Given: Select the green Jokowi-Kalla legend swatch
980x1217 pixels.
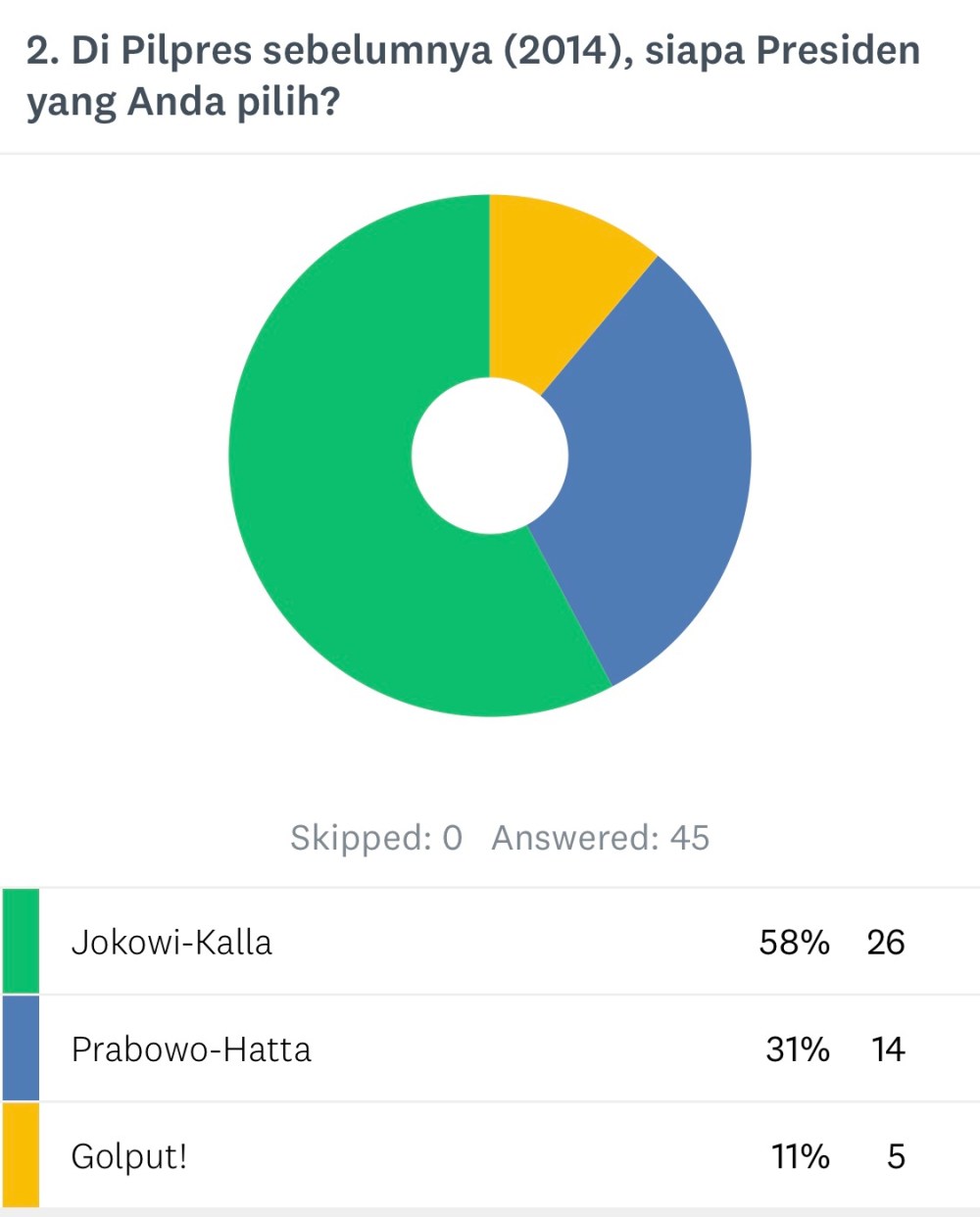Looking at the screenshot, I should [x=21, y=942].
